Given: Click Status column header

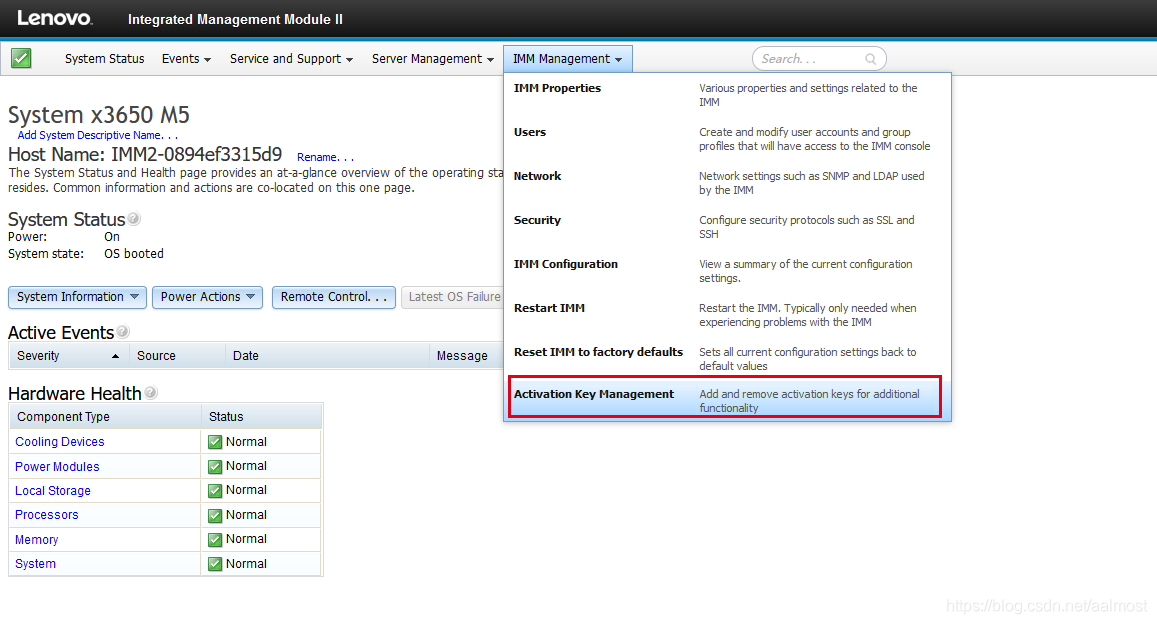Looking at the screenshot, I should tap(262, 417).
